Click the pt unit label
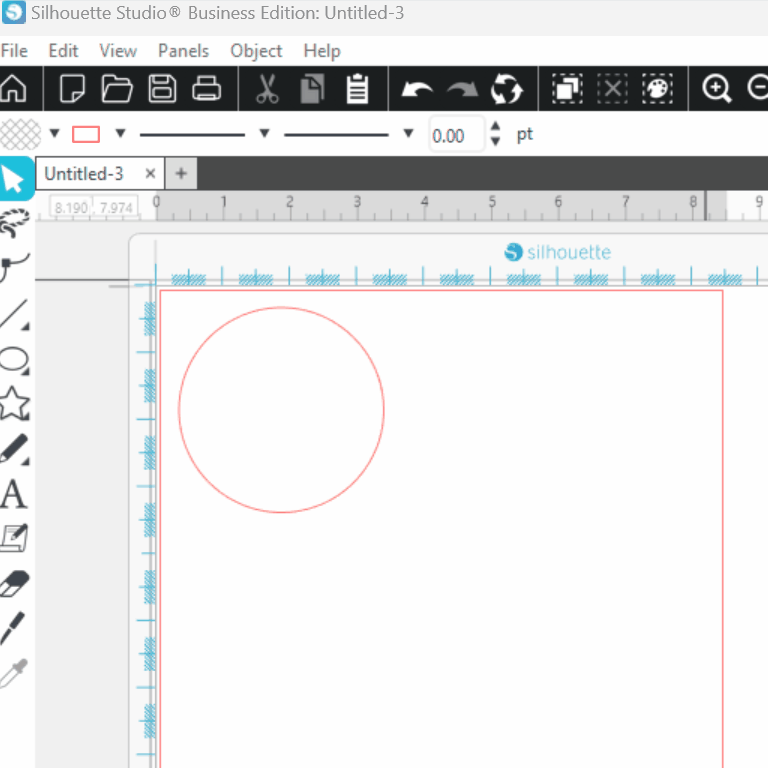This screenshot has width=768, height=768. tap(525, 134)
